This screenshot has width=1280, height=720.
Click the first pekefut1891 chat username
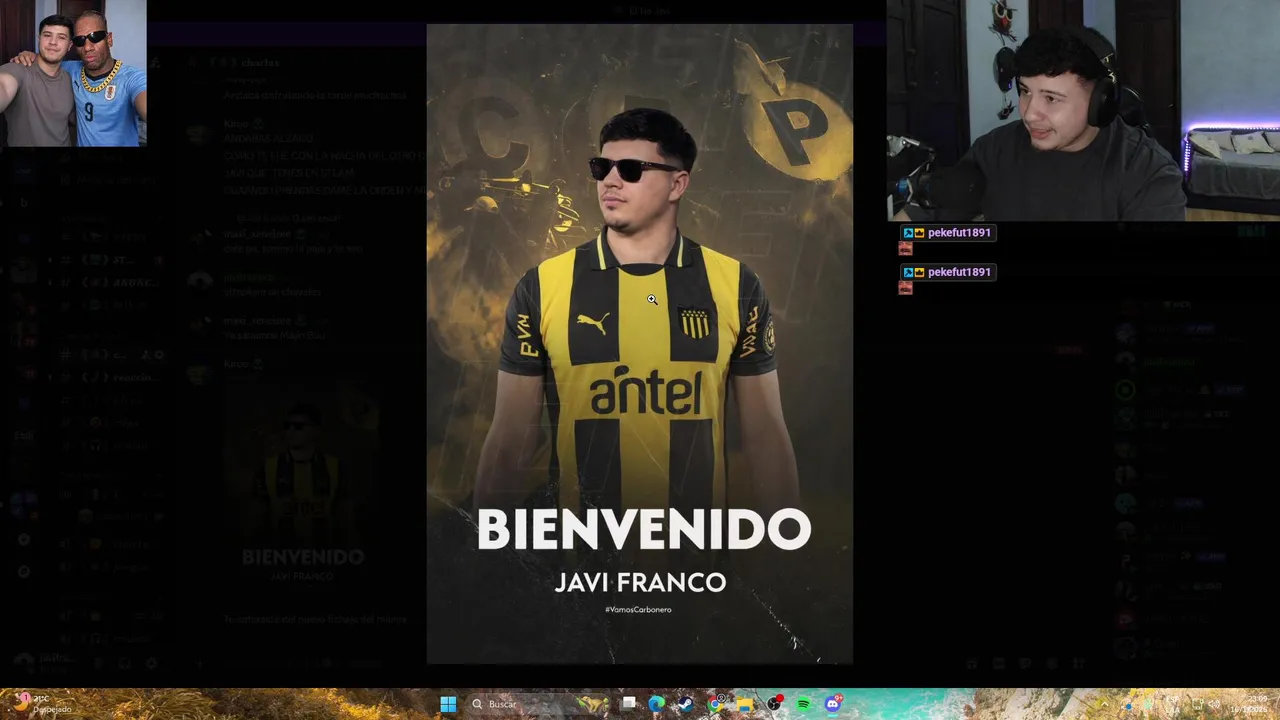[959, 232]
